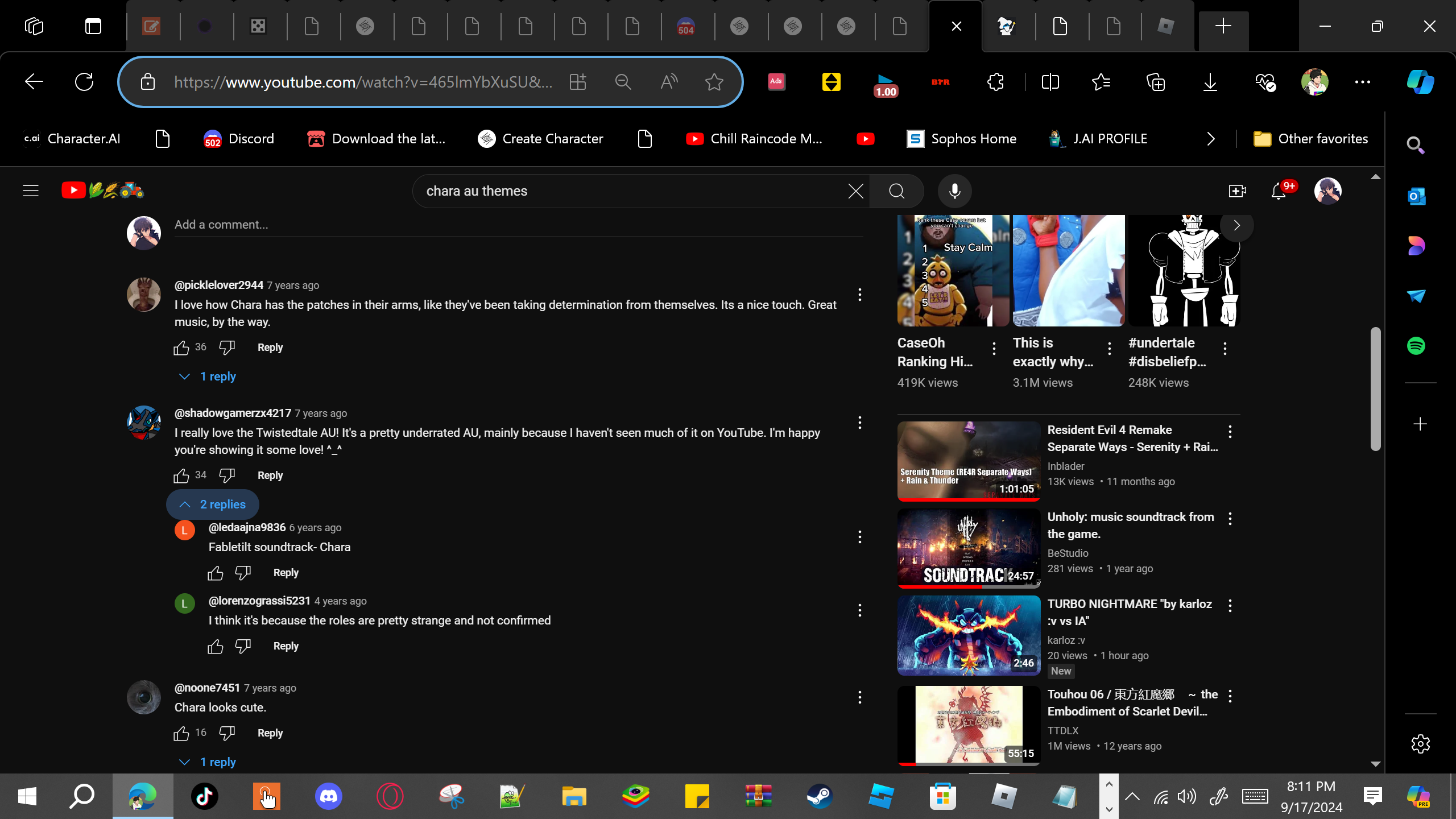Open Discord bookmark in favorites bar
Image resolution: width=1456 pixels, height=819 pixels.
tap(239, 139)
